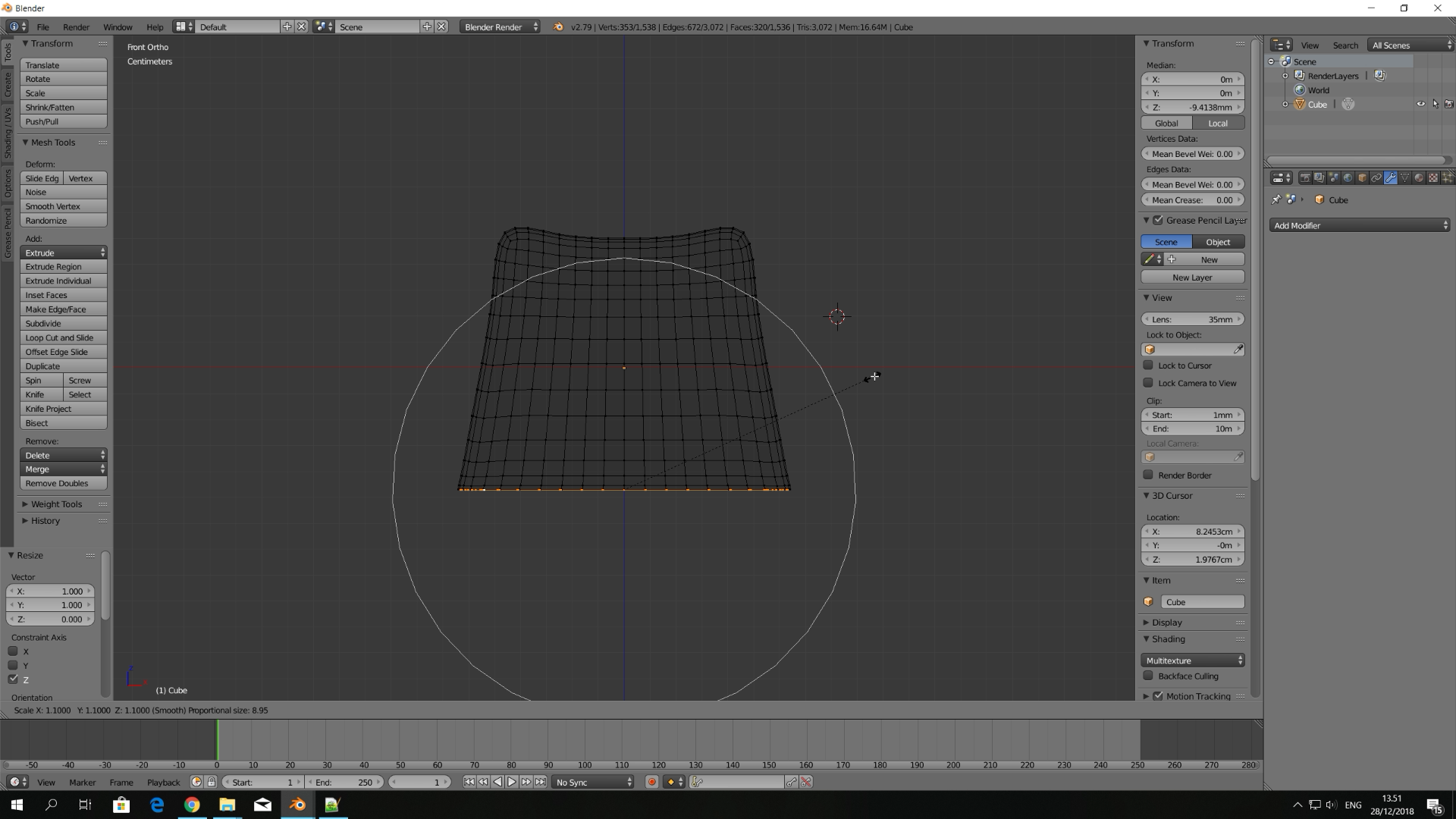Enable Lock Camera to View
Image resolution: width=1456 pixels, height=819 pixels.
click(1149, 383)
